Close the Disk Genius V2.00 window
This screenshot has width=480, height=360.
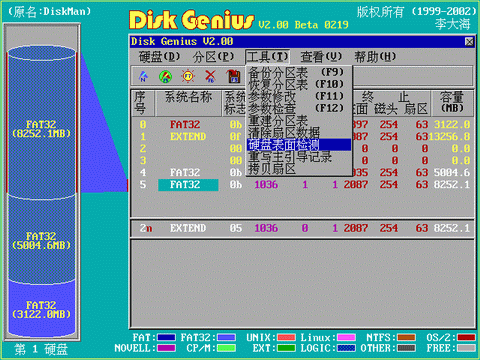click(x=469, y=42)
